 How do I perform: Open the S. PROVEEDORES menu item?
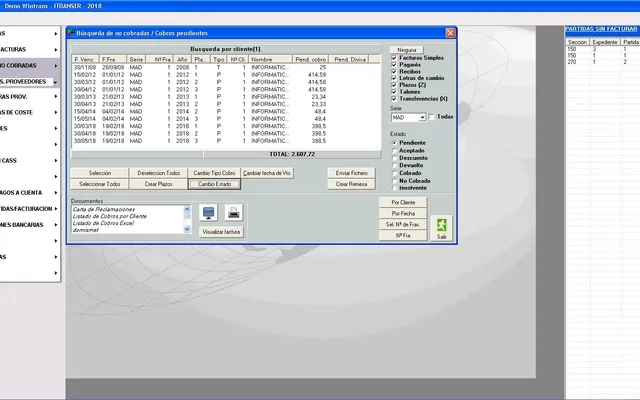pos(29,82)
